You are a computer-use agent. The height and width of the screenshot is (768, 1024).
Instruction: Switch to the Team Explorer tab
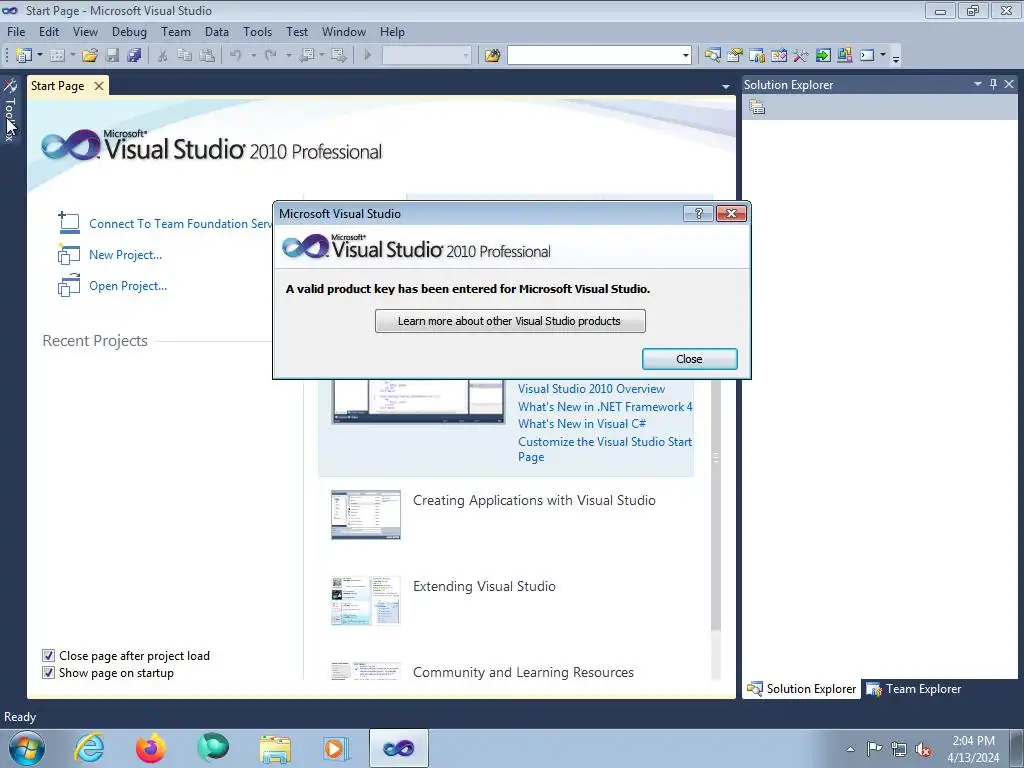[x=914, y=688]
